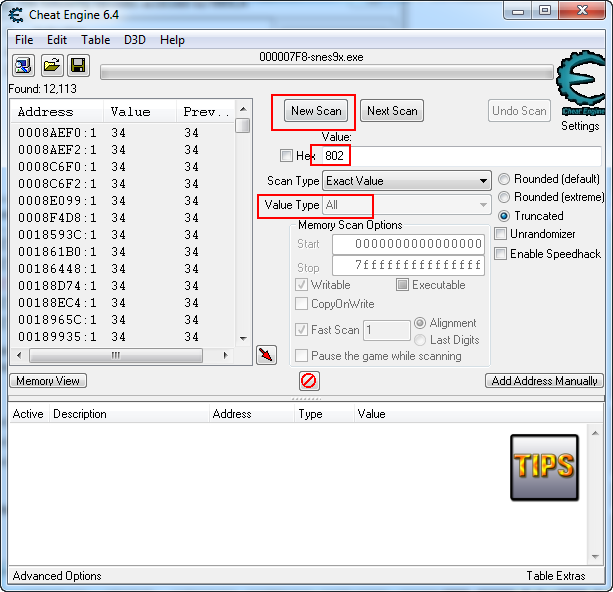The height and width of the screenshot is (592, 613).
Task: Click the New Scan button
Action: pyautogui.click(x=316, y=111)
